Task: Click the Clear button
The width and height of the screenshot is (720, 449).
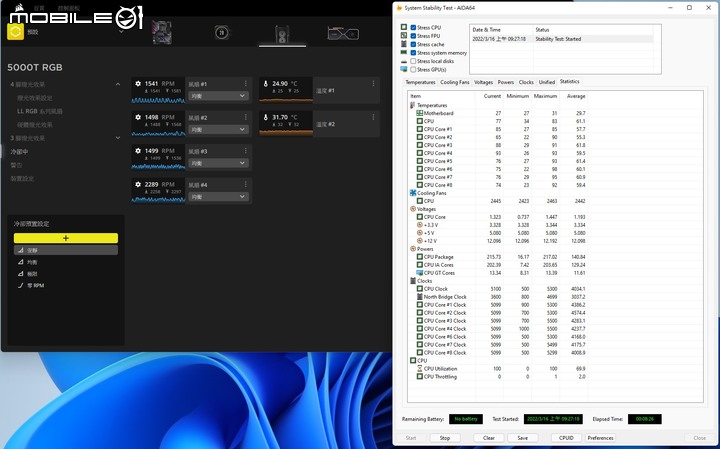Action: (x=489, y=438)
